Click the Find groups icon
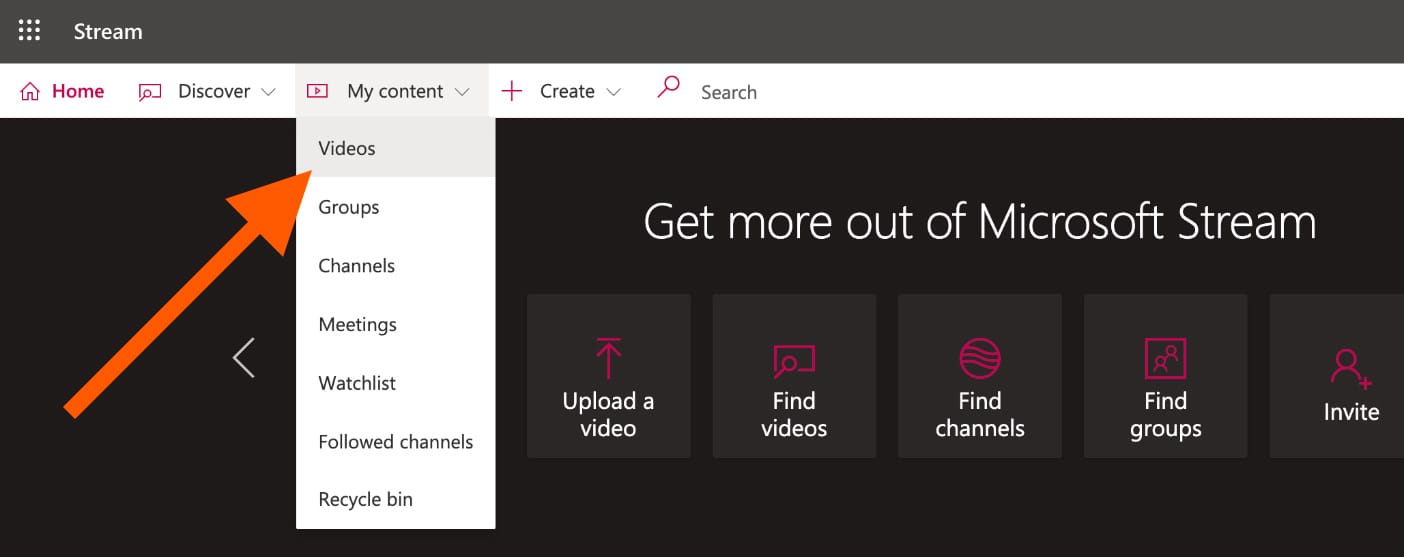 click(1165, 358)
